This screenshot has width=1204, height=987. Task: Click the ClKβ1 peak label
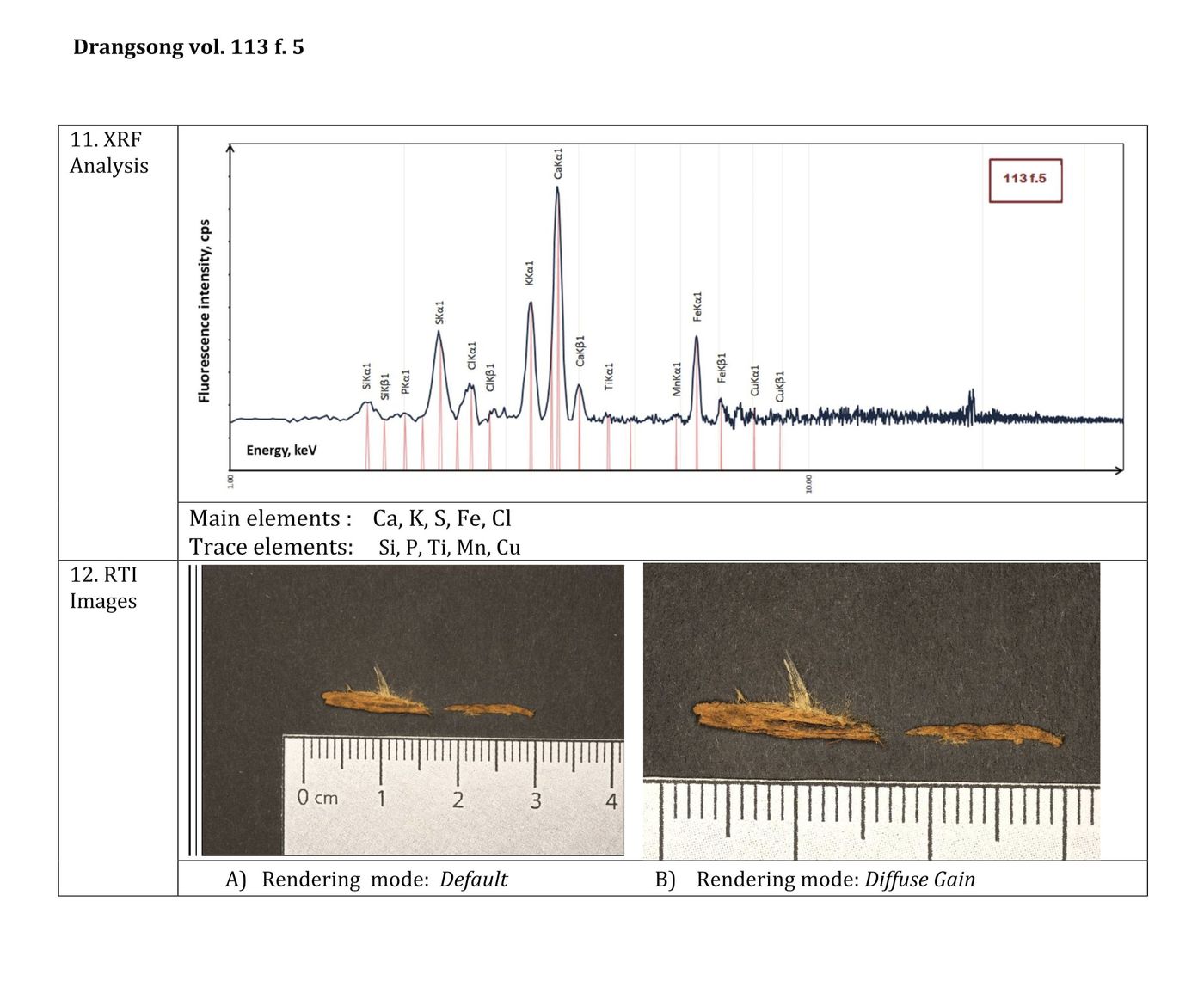[490, 377]
